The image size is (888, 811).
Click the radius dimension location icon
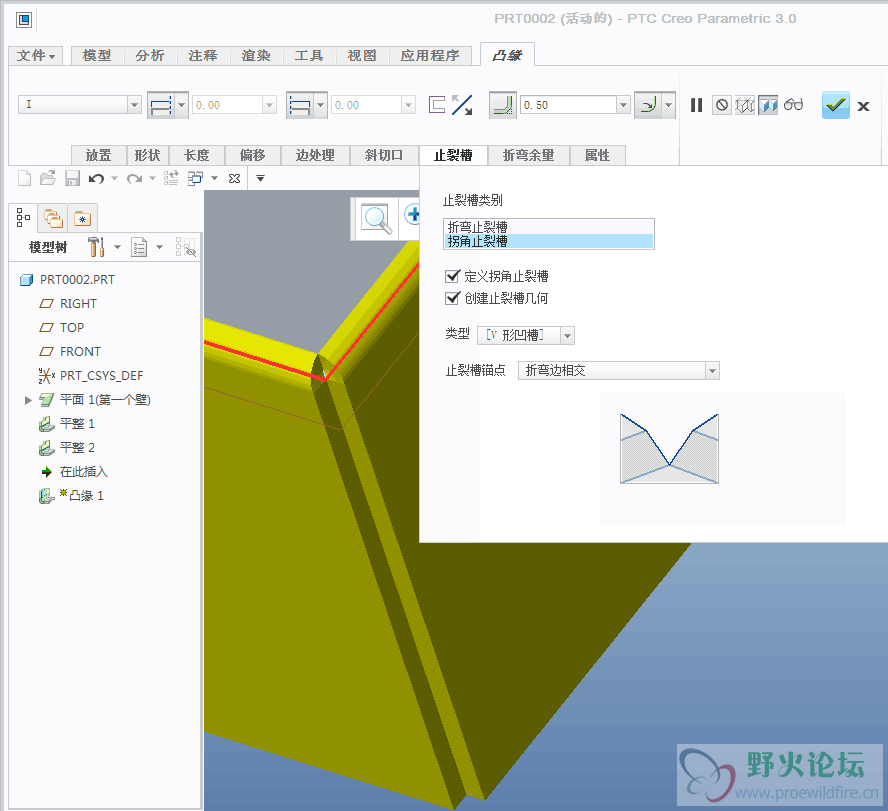tap(648, 105)
